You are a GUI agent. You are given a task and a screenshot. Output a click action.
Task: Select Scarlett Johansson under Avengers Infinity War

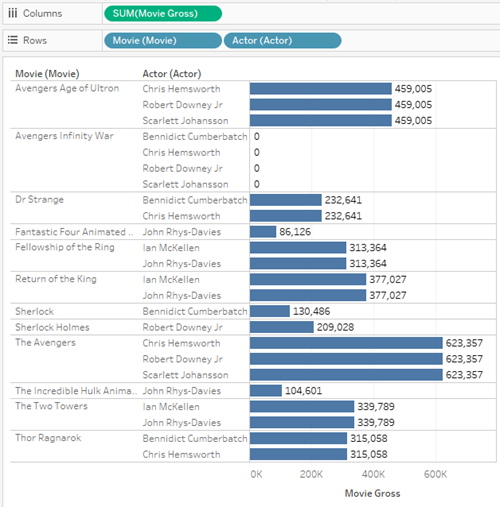tap(185, 184)
